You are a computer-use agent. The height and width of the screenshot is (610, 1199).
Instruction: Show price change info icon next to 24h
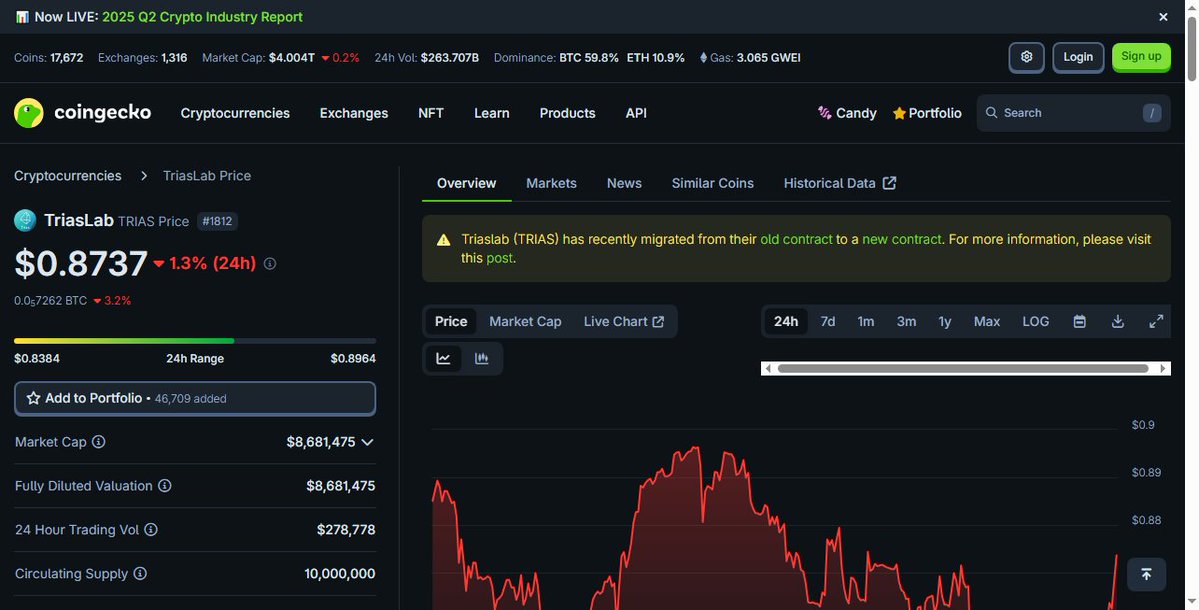pyautogui.click(x=270, y=264)
